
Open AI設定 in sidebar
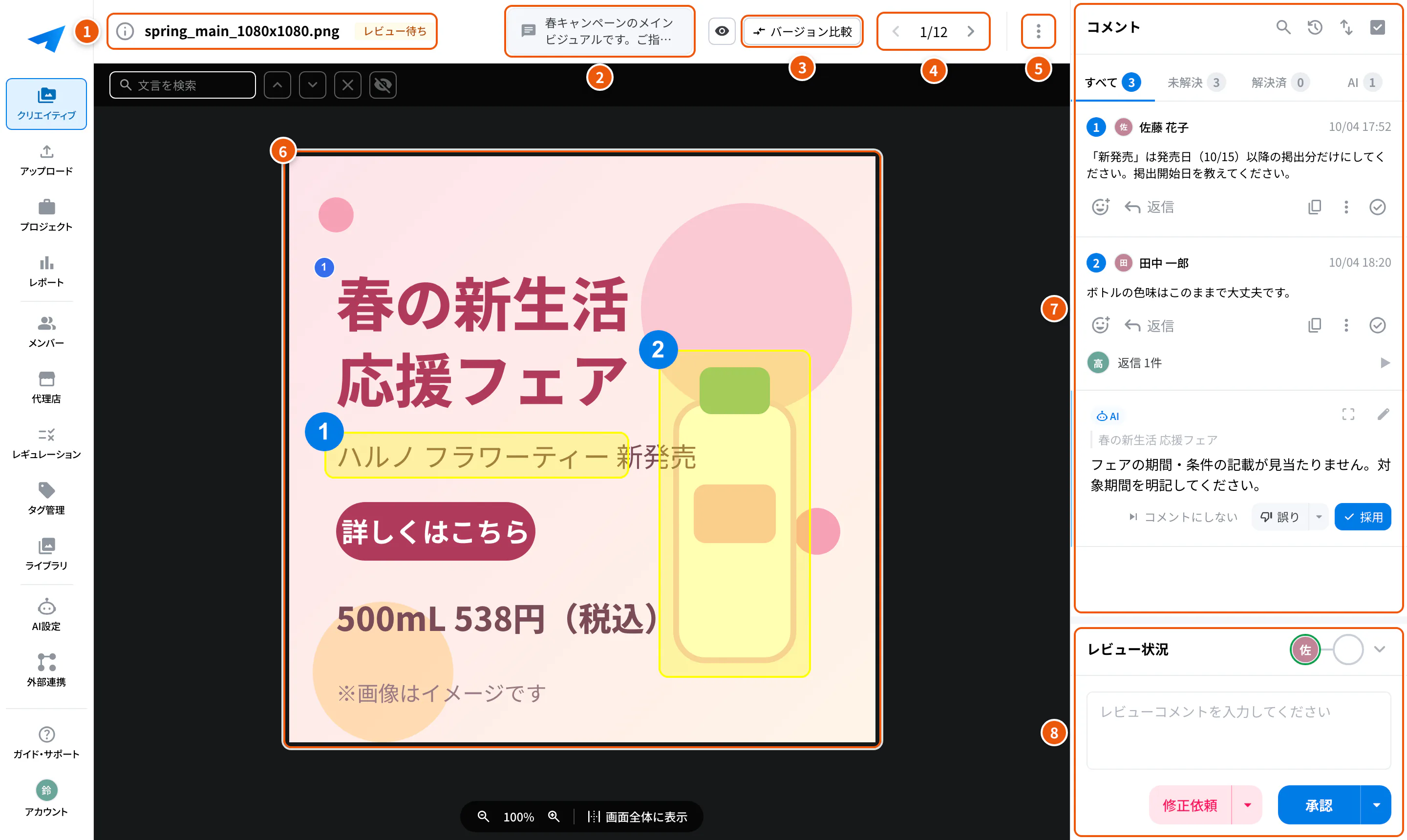(x=46, y=615)
